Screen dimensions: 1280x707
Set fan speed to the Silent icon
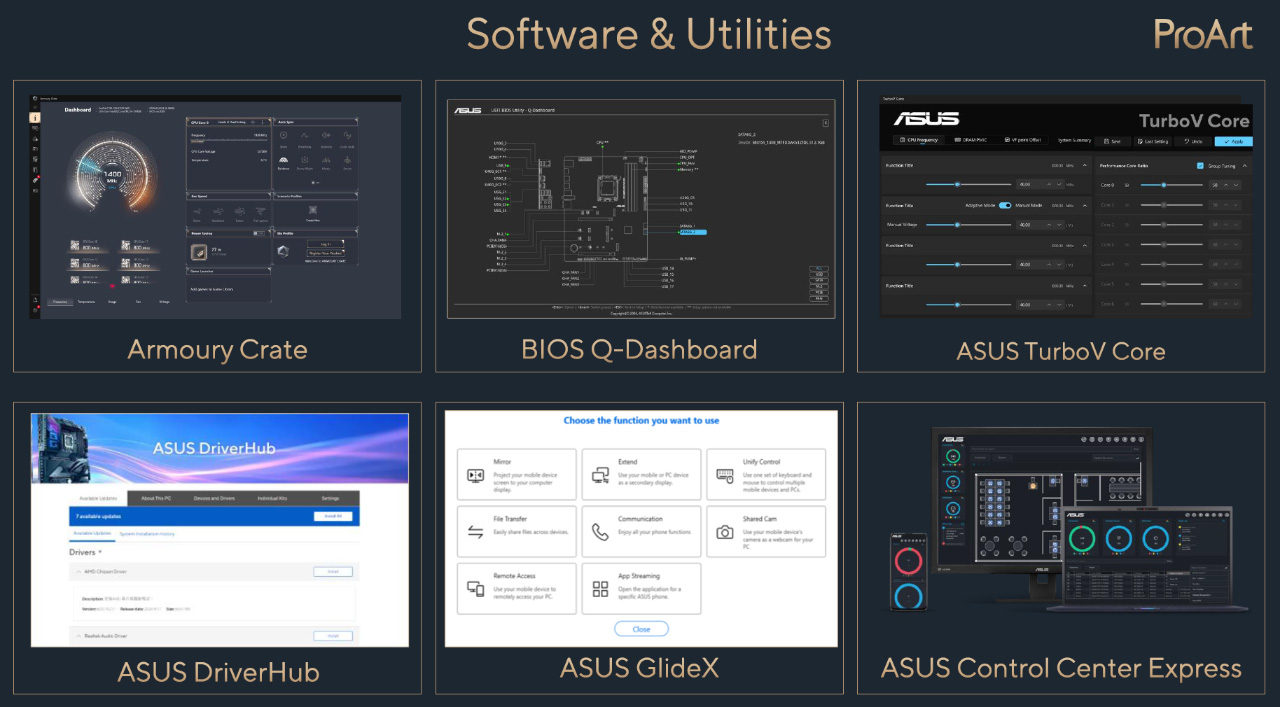197,211
